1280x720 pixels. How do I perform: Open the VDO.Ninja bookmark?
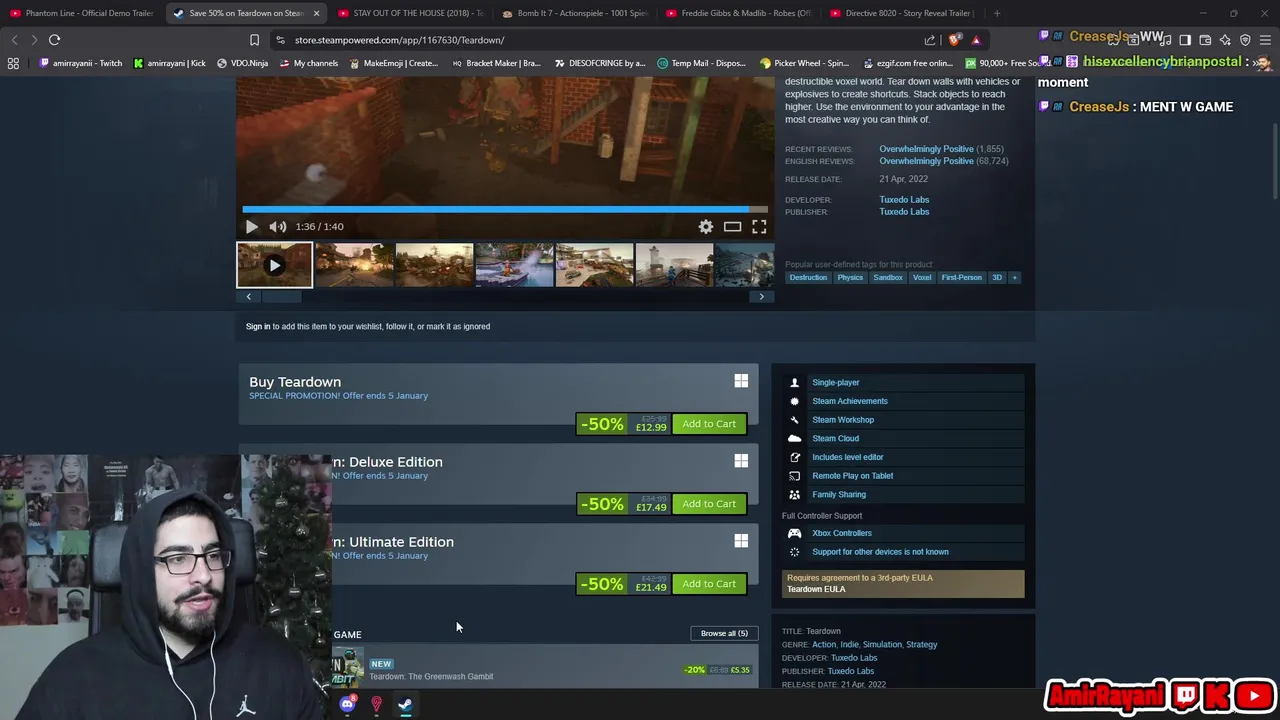click(x=243, y=63)
